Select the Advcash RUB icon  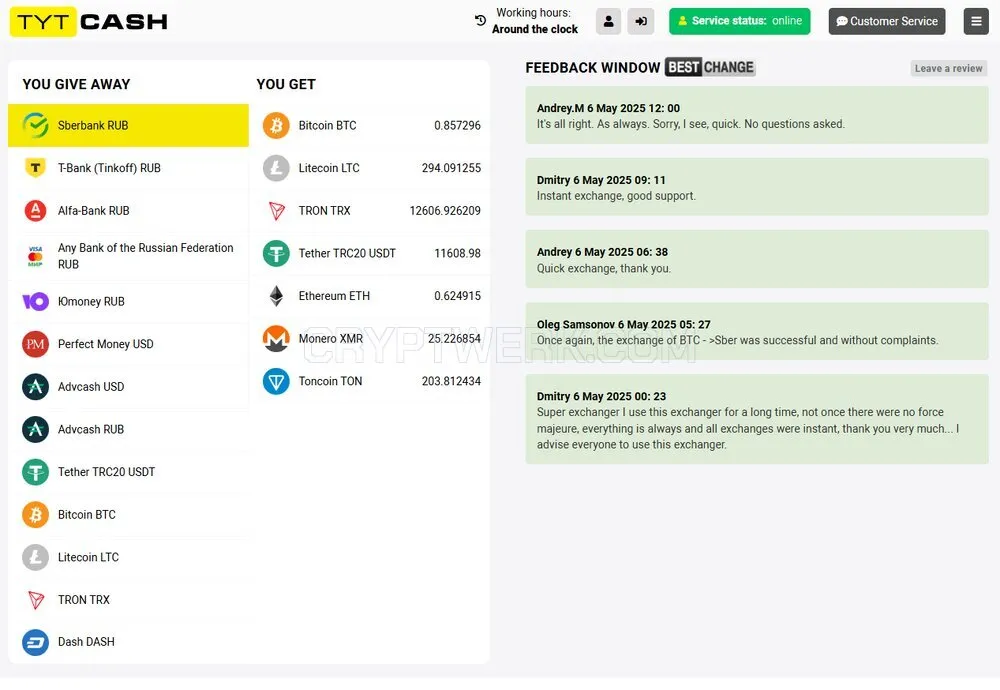click(x=36, y=429)
